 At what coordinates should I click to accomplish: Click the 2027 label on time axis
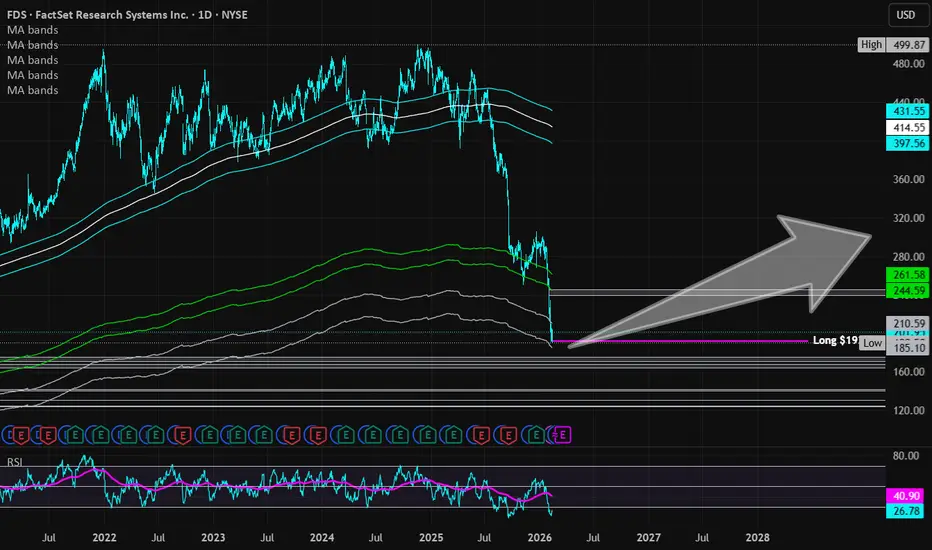pyautogui.click(x=647, y=537)
